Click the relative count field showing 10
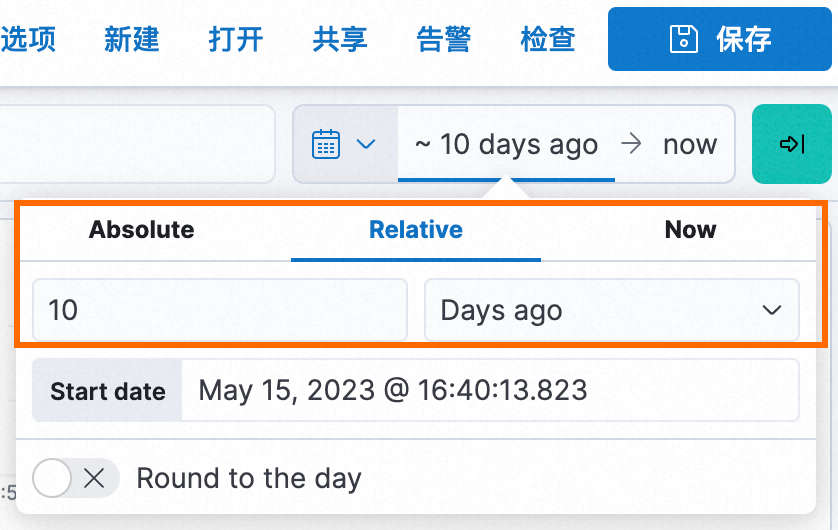This screenshot has width=838, height=530. 220,310
